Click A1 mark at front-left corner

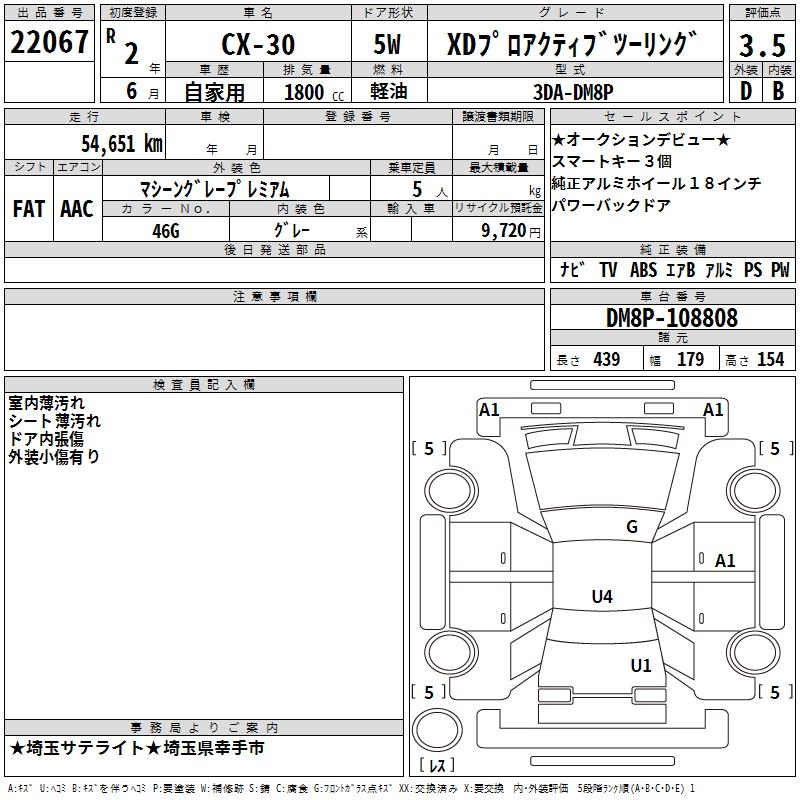489,410
